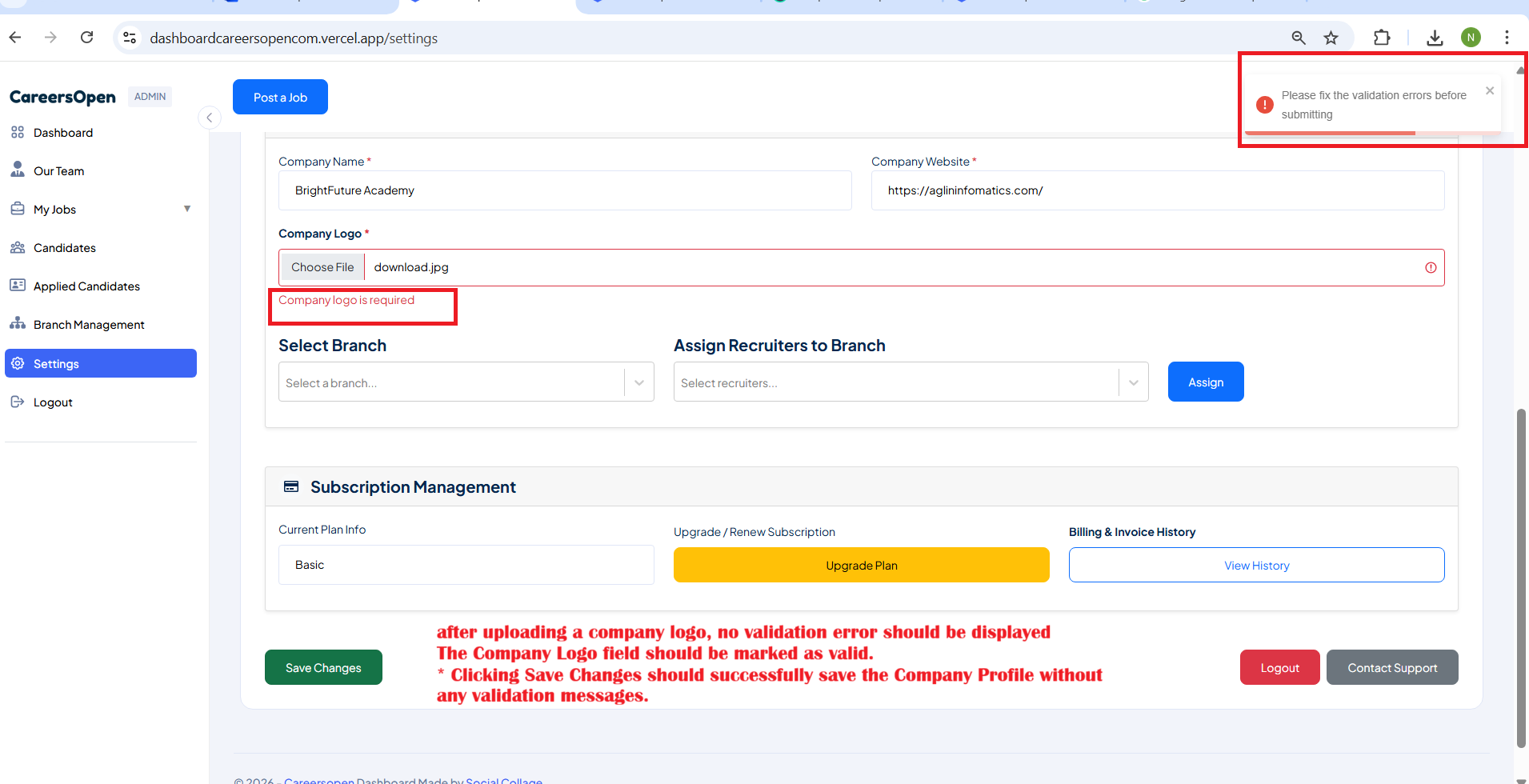This screenshot has width=1529, height=784.
Task: Click the Save Changes button
Action: pos(323,668)
